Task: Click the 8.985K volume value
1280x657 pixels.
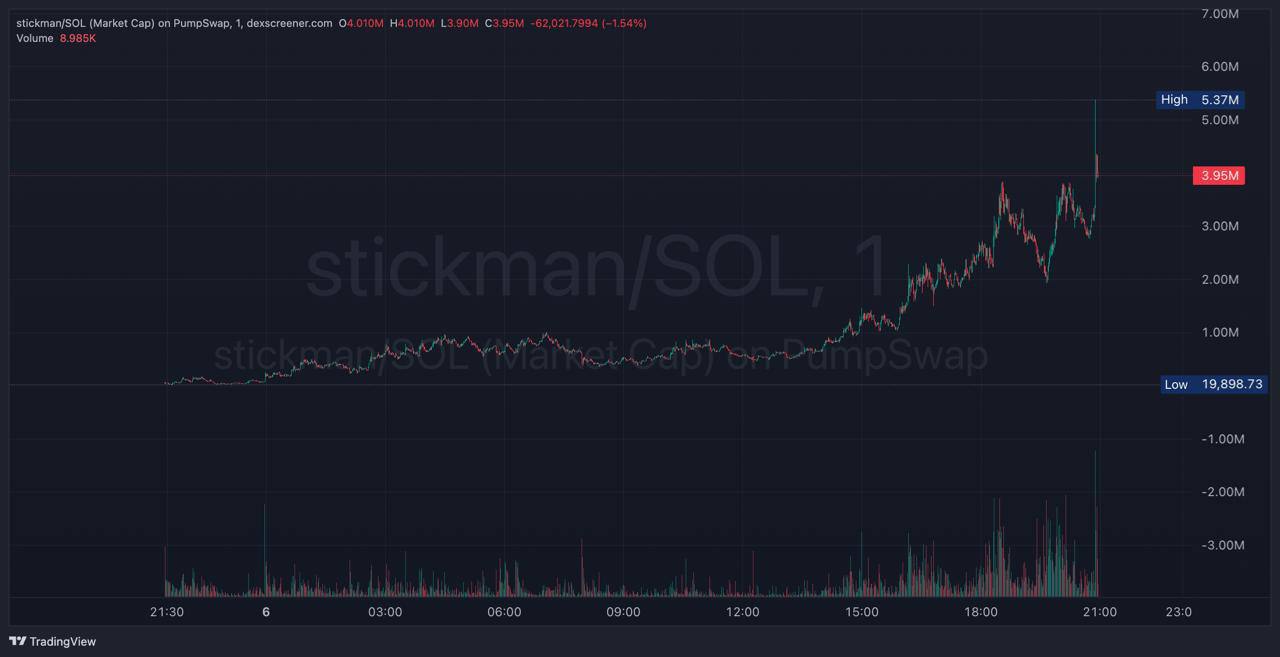Action: (78, 38)
